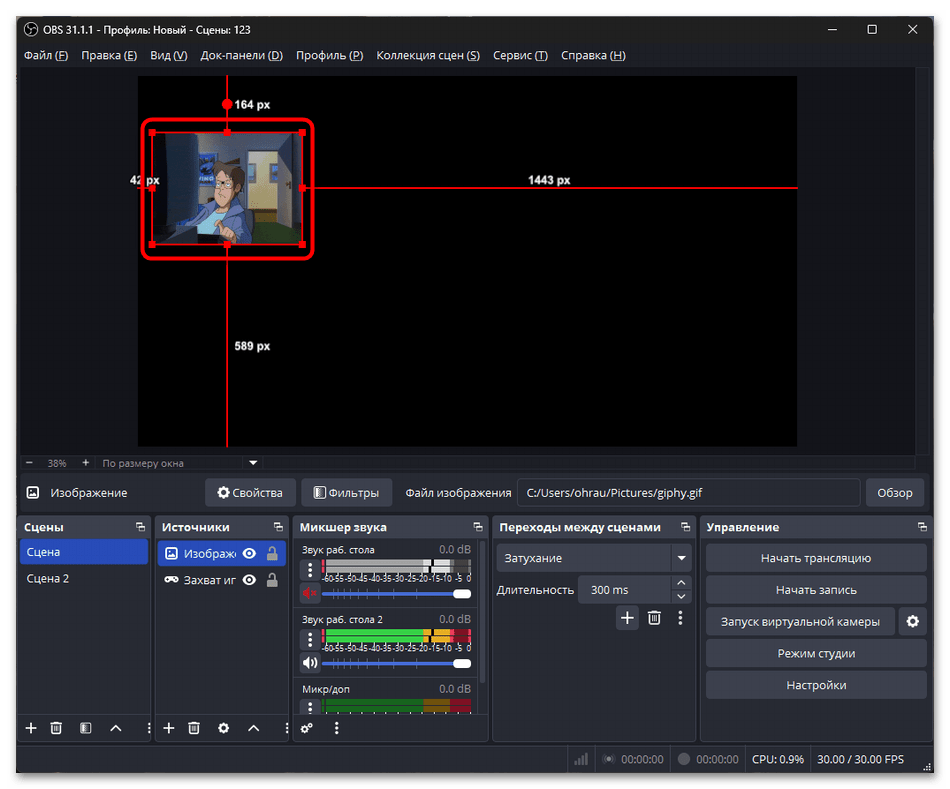Adjust Звук раб. стола volume slider
The width and height of the screenshot is (950, 789).
coord(396,594)
